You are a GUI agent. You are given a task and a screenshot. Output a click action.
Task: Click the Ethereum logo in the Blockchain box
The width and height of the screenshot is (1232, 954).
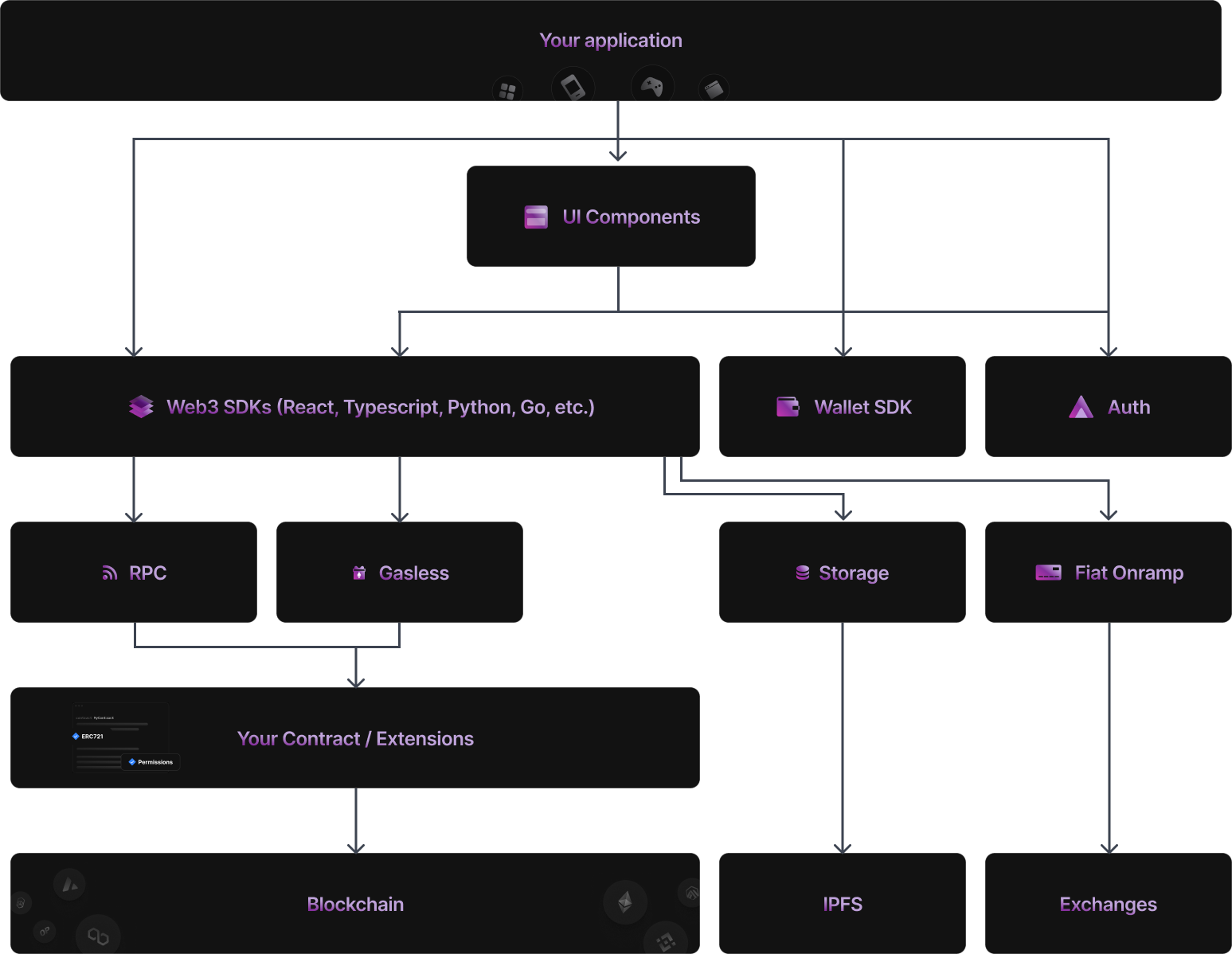pos(625,904)
